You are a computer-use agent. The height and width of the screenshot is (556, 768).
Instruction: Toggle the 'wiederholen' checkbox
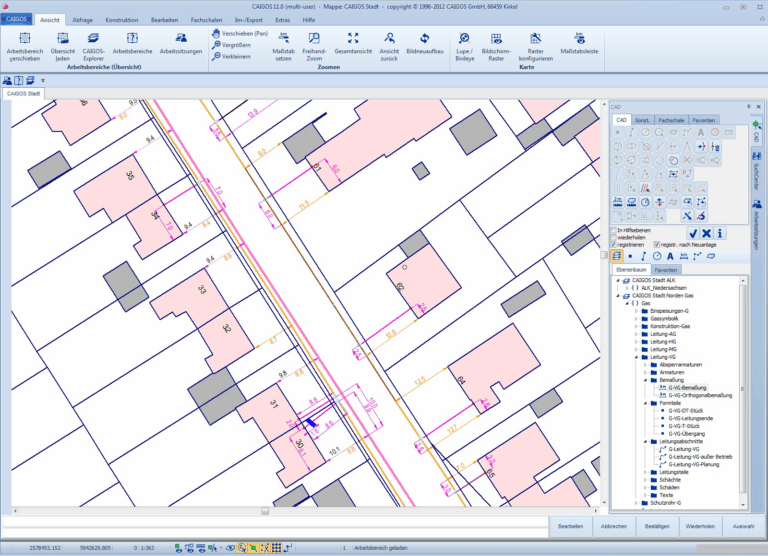(614, 237)
